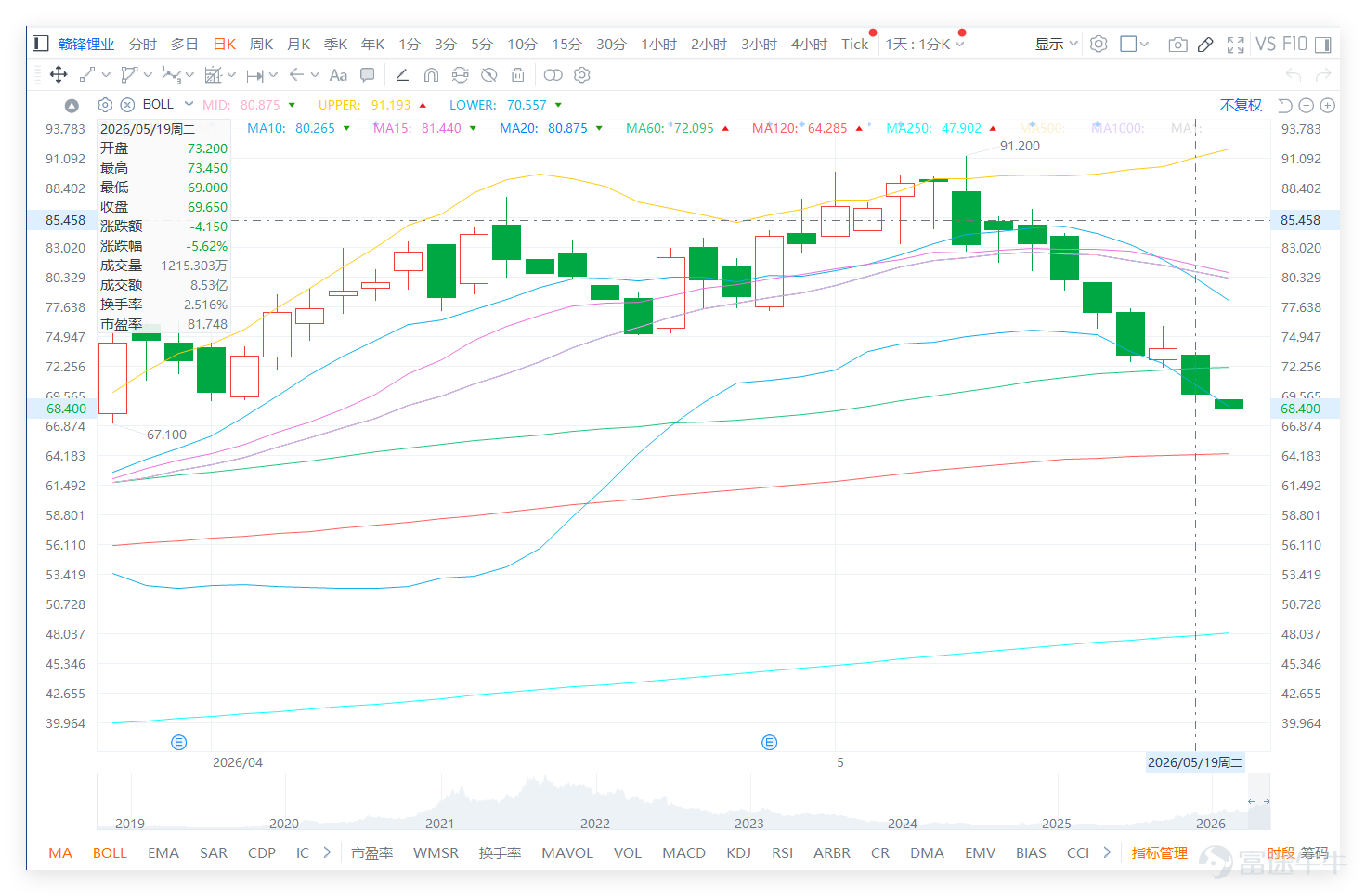The width and height of the screenshot is (1366, 896).
Task: Enable the KDJ sub-indicator
Action: tap(738, 852)
